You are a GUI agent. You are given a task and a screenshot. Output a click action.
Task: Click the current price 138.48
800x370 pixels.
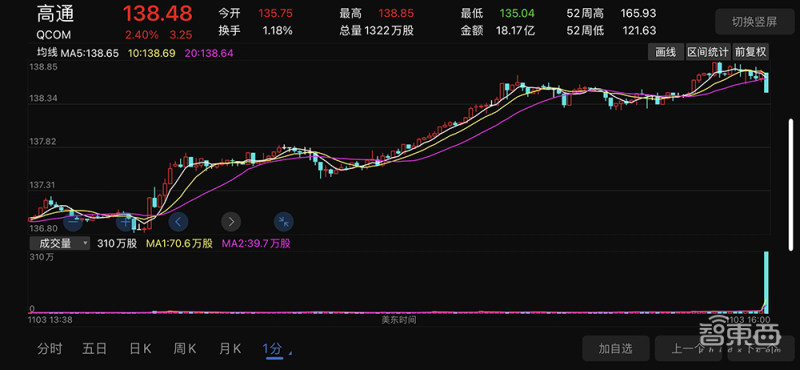[x=158, y=14]
